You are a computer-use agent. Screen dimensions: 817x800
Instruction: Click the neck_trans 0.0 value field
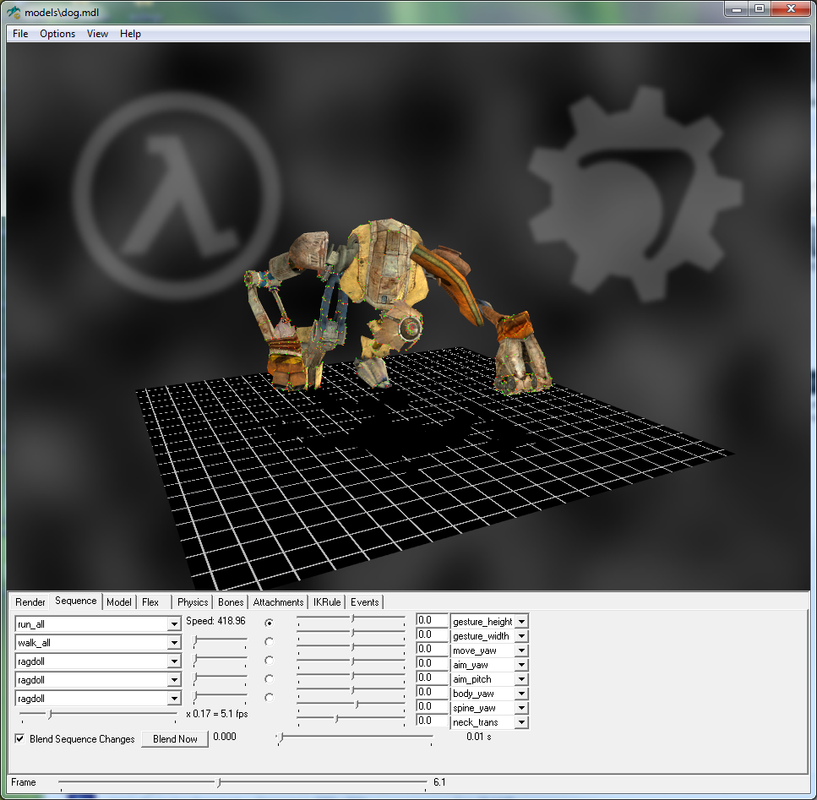(x=431, y=721)
